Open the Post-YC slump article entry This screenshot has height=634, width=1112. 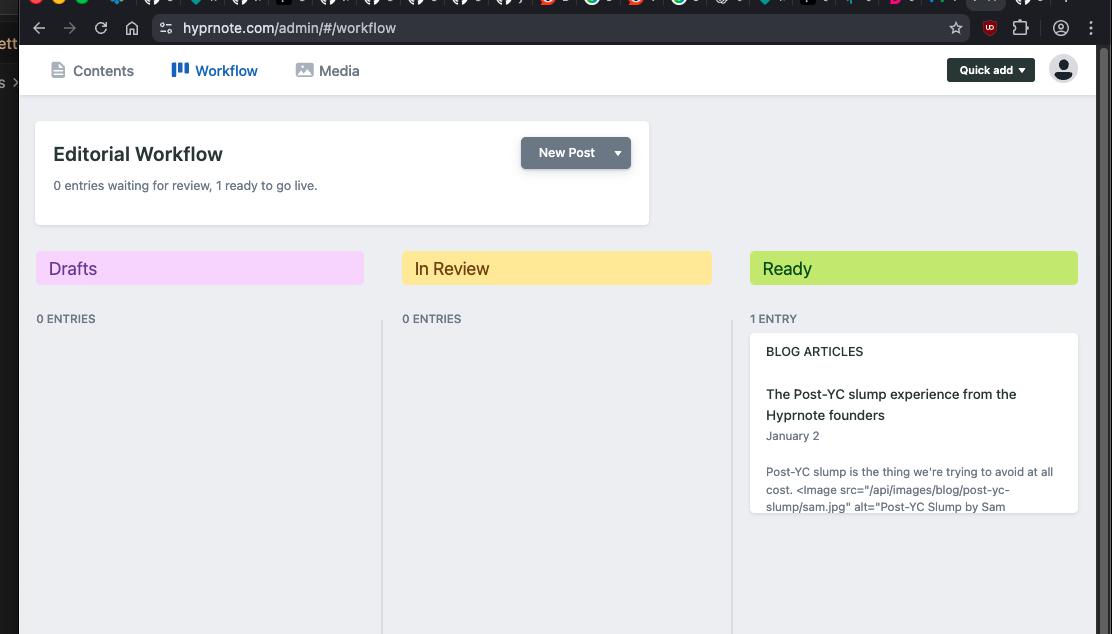pos(891,404)
